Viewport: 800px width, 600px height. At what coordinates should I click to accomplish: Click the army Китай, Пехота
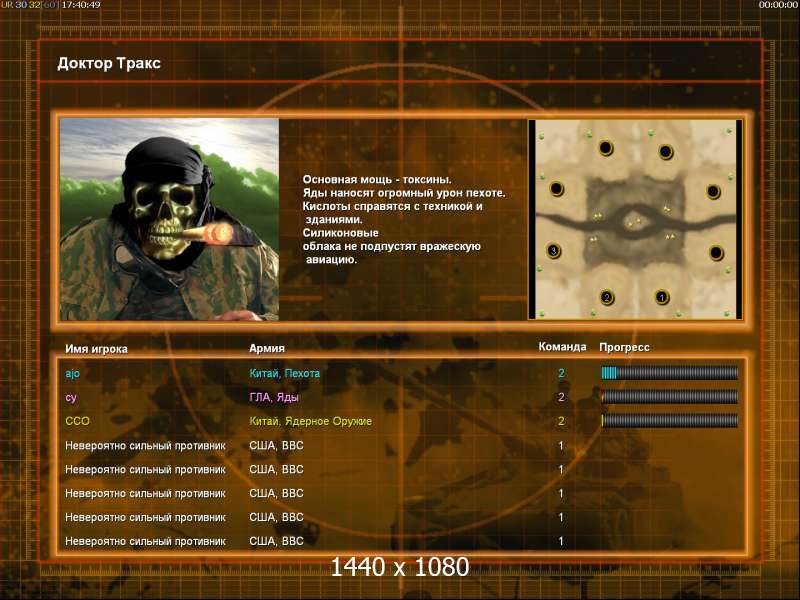[x=284, y=373]
